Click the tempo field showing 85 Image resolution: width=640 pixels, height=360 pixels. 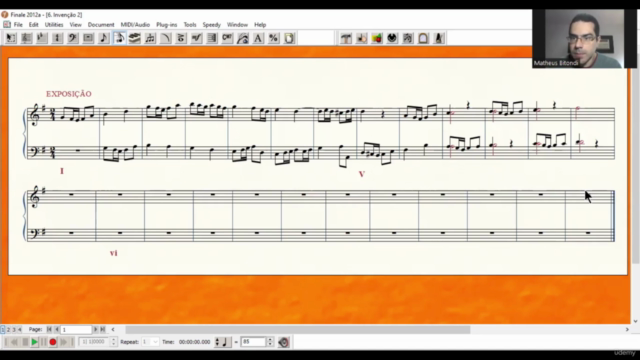point(253,342)
